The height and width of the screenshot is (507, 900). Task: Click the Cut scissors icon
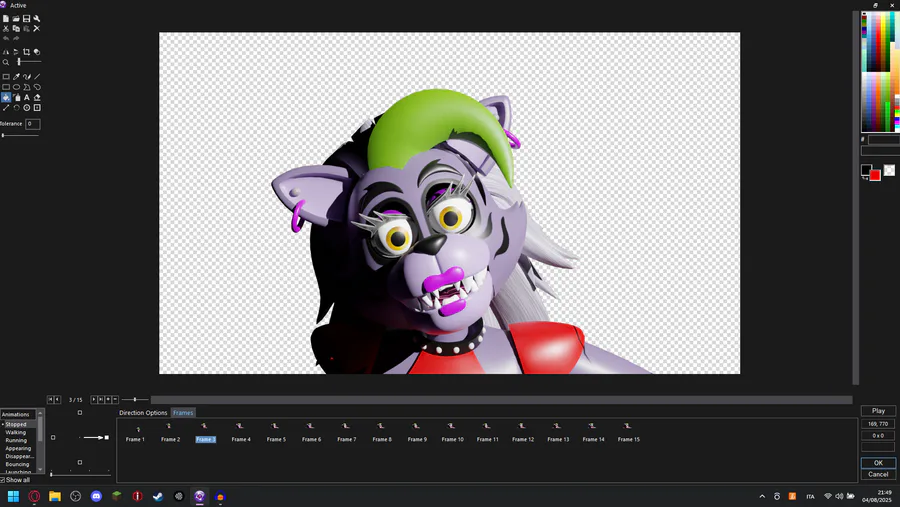(6, 28)
